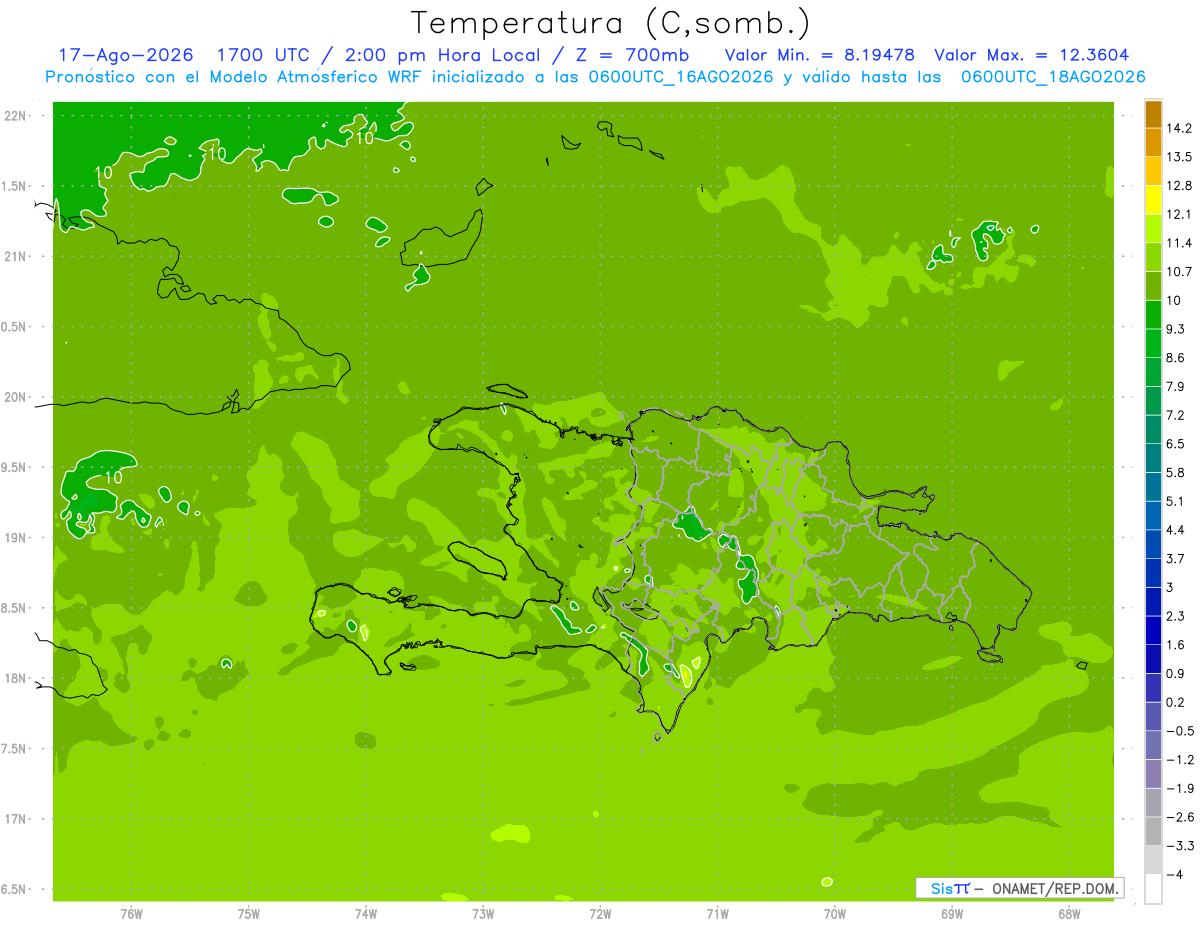The image size is (1200, 927).
Task: Click the "1700 UTC" time text
Action: click(263, 55)
